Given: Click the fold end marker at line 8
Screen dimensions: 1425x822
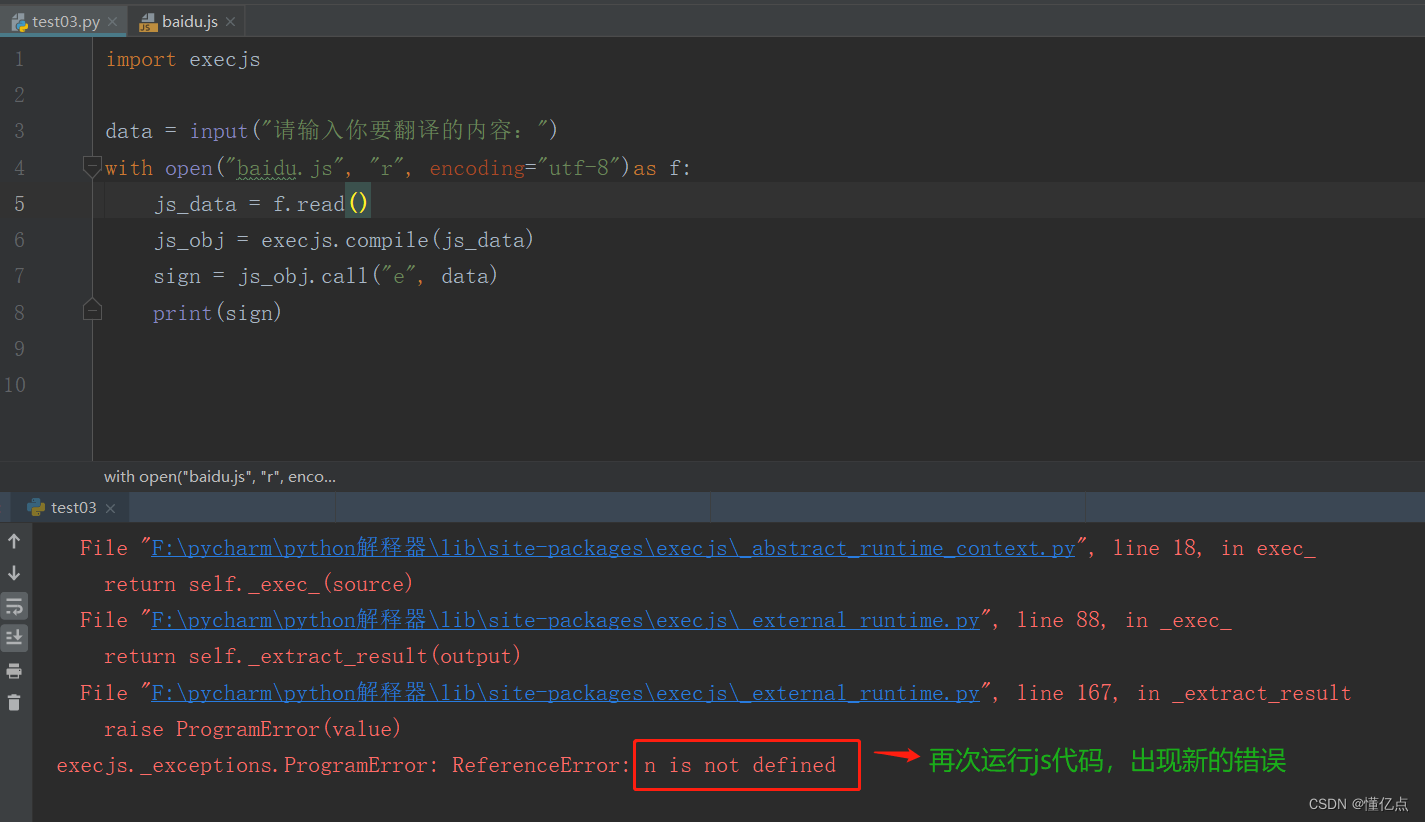Looking at the screenshot, I should 91,309.
